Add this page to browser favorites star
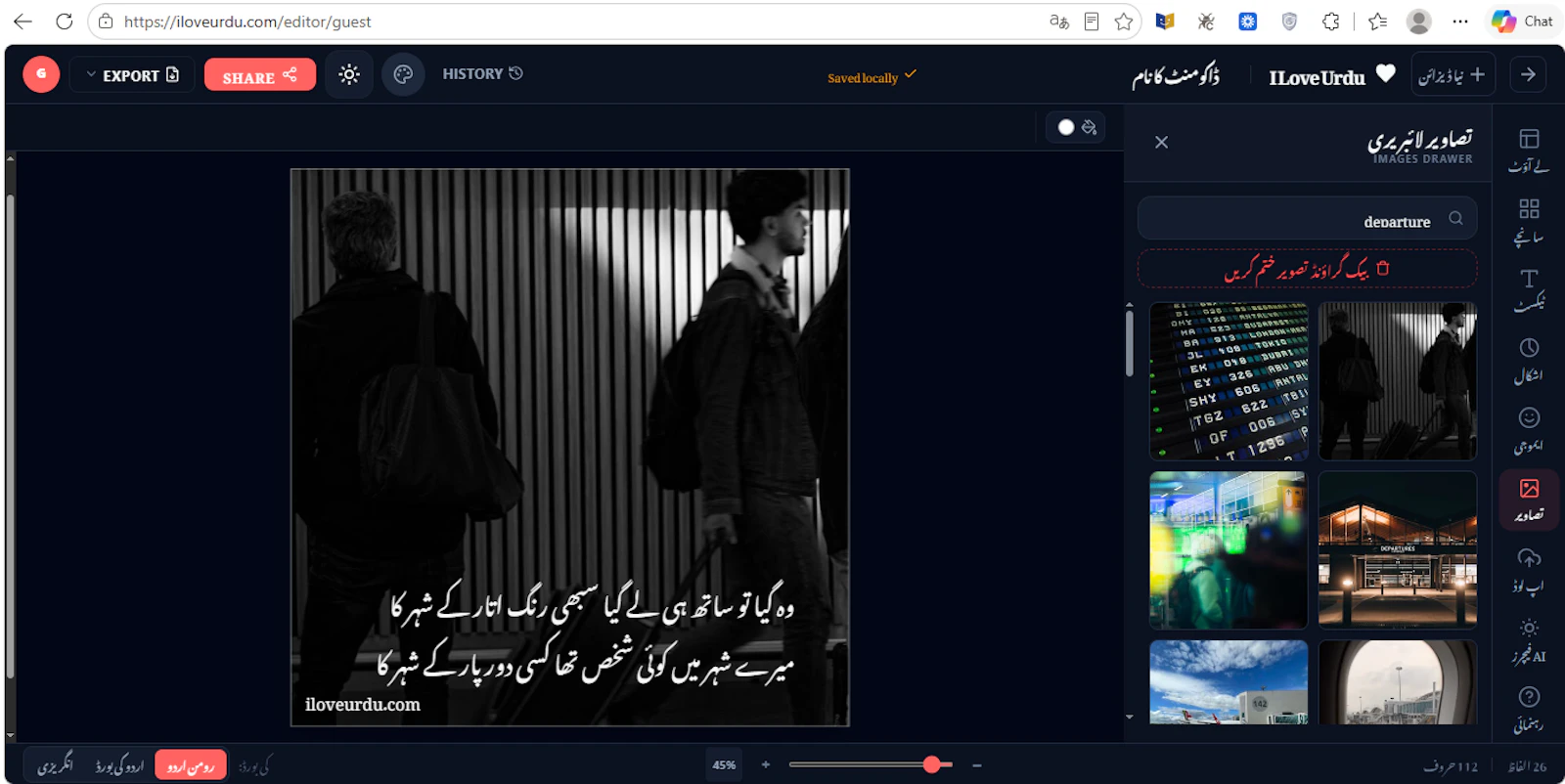Image resolution: width=1565 pixels, height=784 pixels. coord(1124,22)
